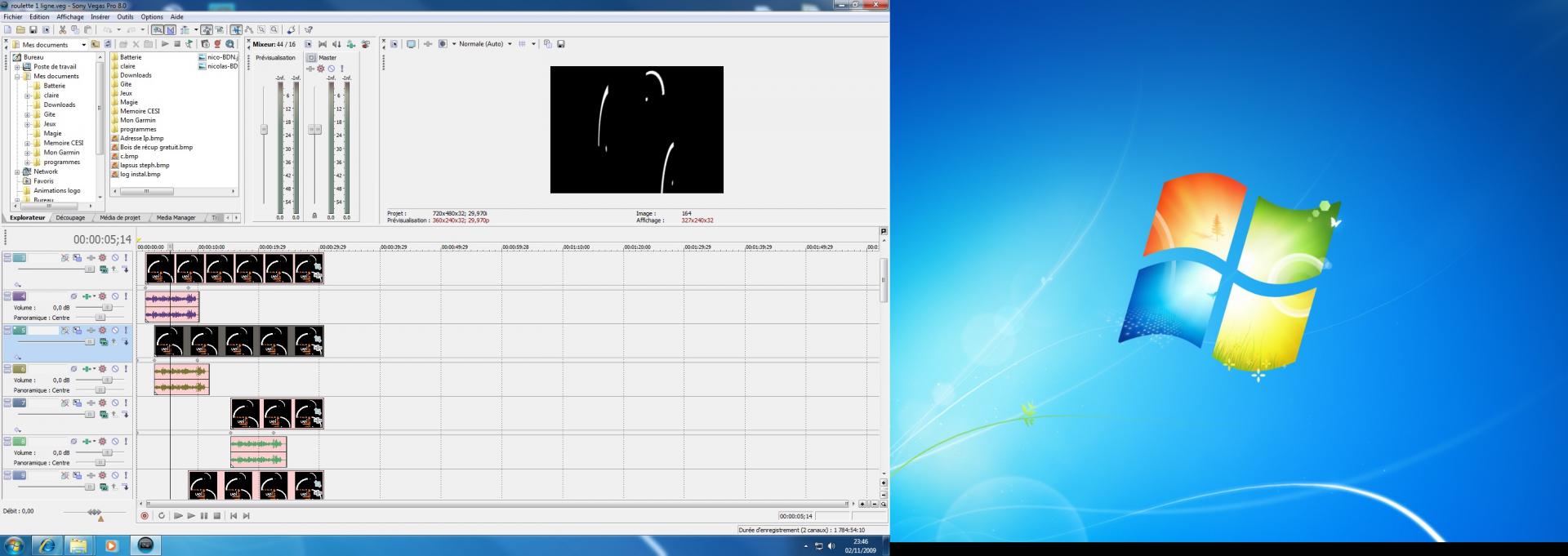Create a new project from the toolbar

tap(7, 29)
